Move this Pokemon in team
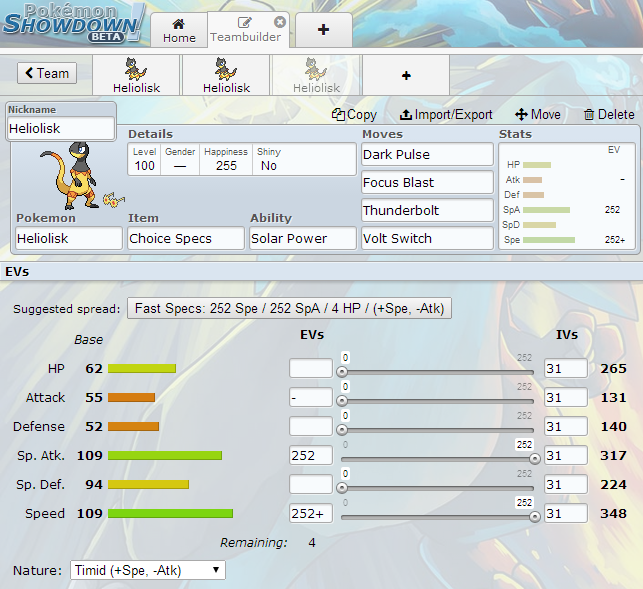 click(538, 114)
